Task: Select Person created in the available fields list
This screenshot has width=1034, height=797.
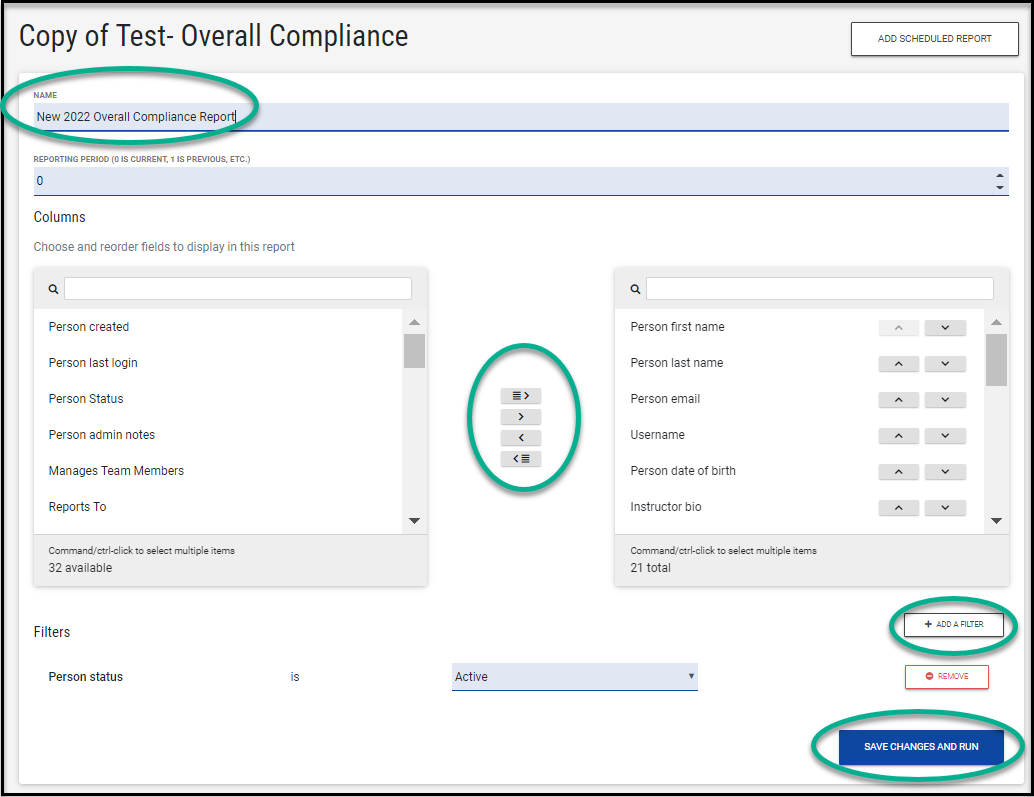Action: click(88, 326)
